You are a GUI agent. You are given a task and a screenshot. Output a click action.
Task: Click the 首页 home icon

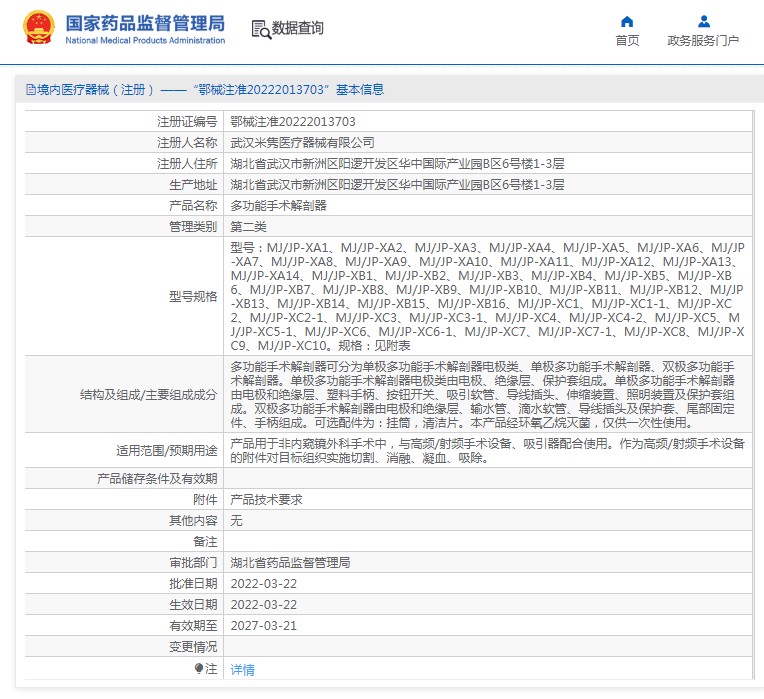627,22
